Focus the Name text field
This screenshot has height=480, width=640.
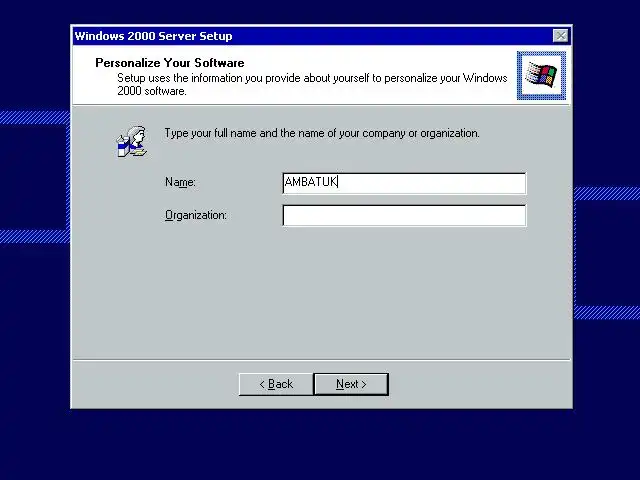pos(404,183)
